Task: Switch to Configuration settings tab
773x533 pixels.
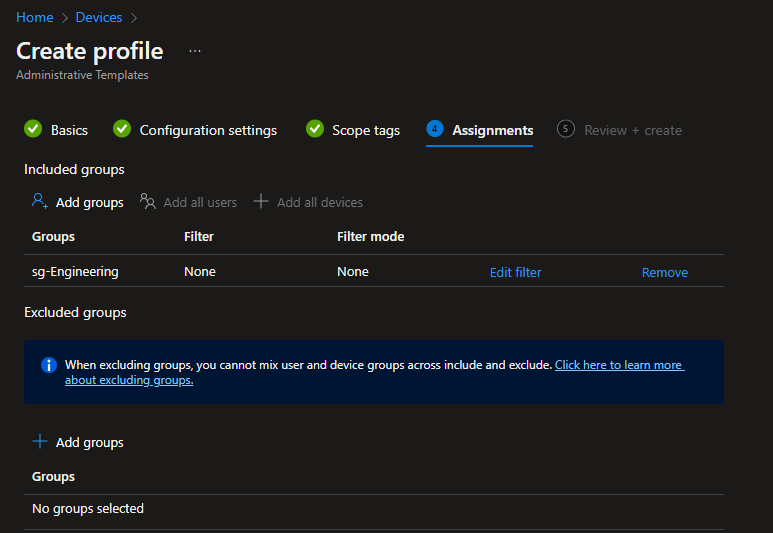Action: (x=208, y=130)
